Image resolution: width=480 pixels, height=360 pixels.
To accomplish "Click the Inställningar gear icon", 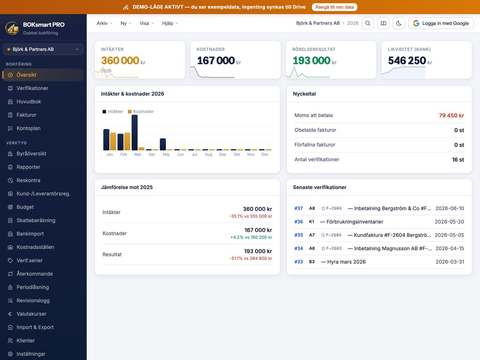I will tap(10, 354).
